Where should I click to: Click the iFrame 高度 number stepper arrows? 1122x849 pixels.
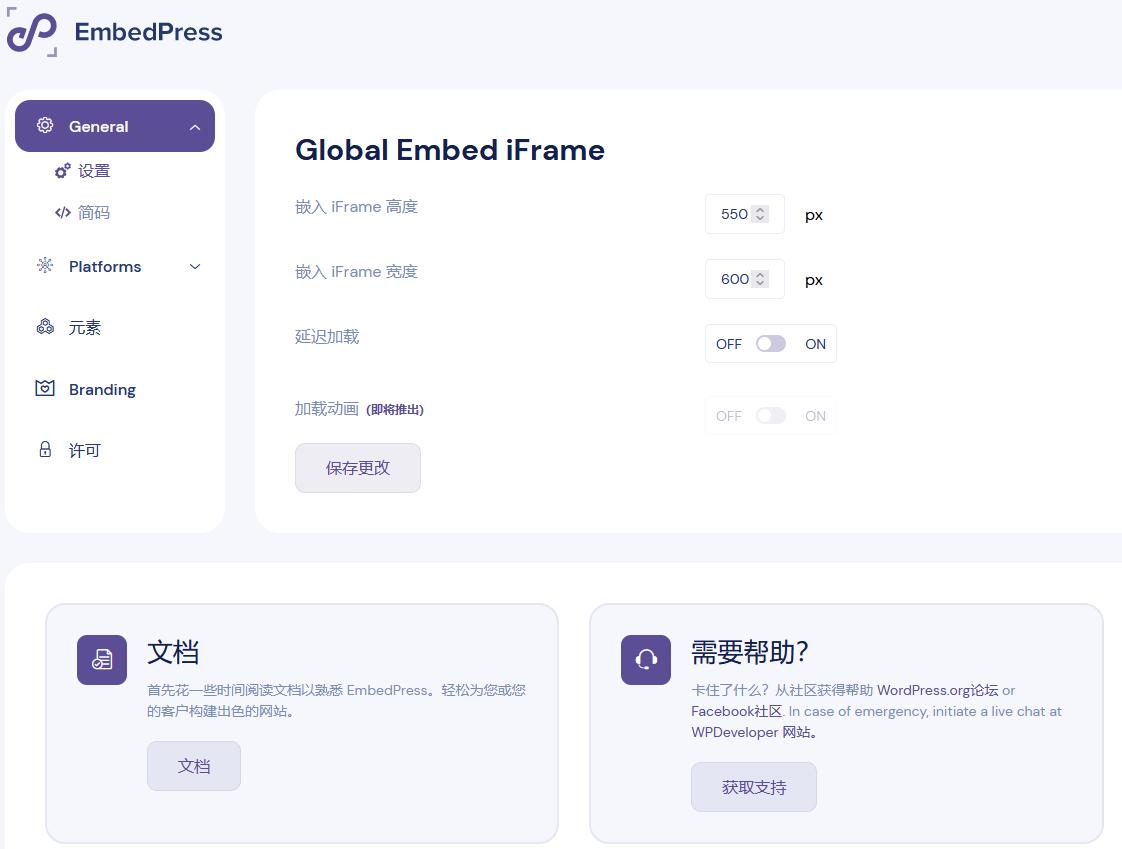tap(760, 214)
